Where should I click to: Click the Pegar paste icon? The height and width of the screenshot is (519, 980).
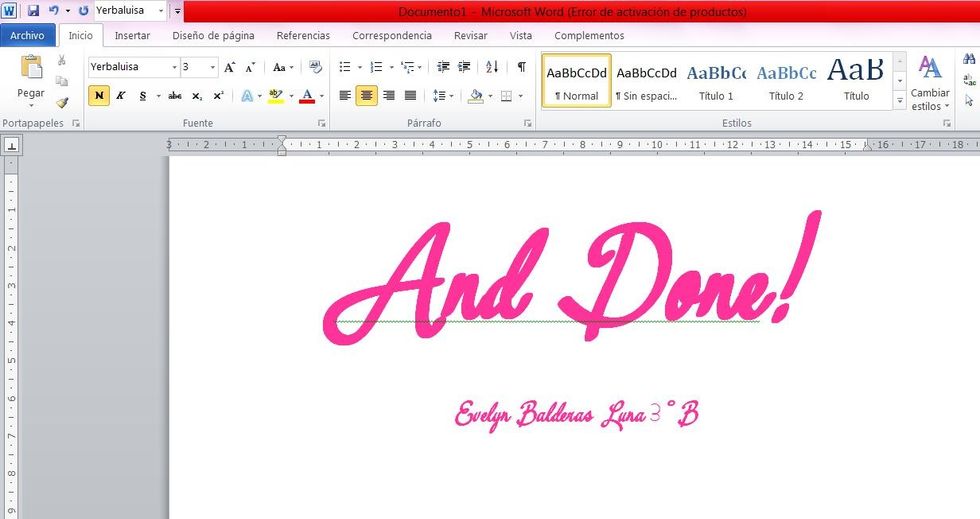31,66
